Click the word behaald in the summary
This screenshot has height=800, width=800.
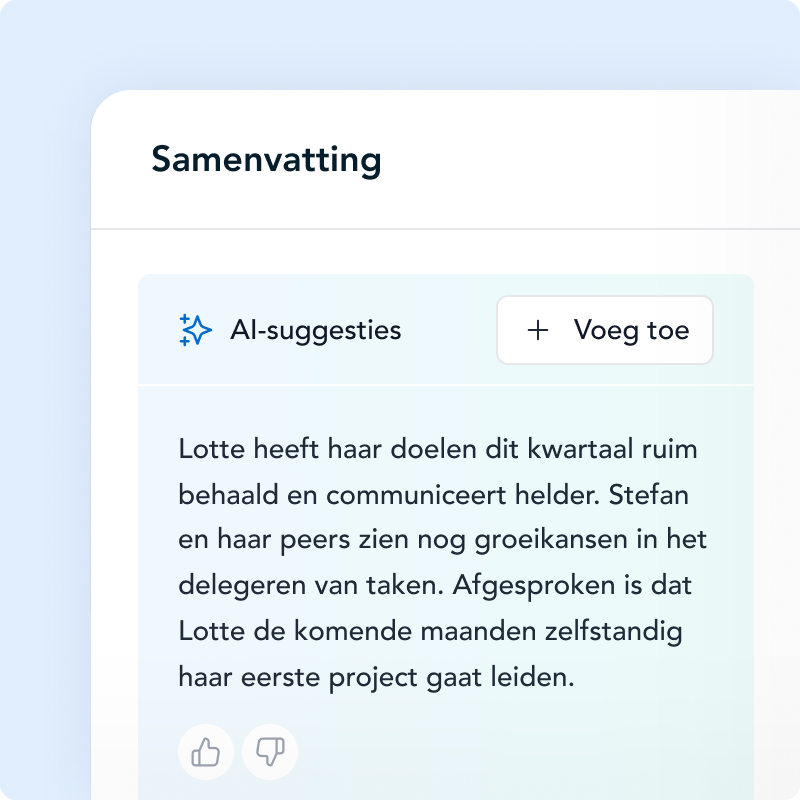coord(228,495)
